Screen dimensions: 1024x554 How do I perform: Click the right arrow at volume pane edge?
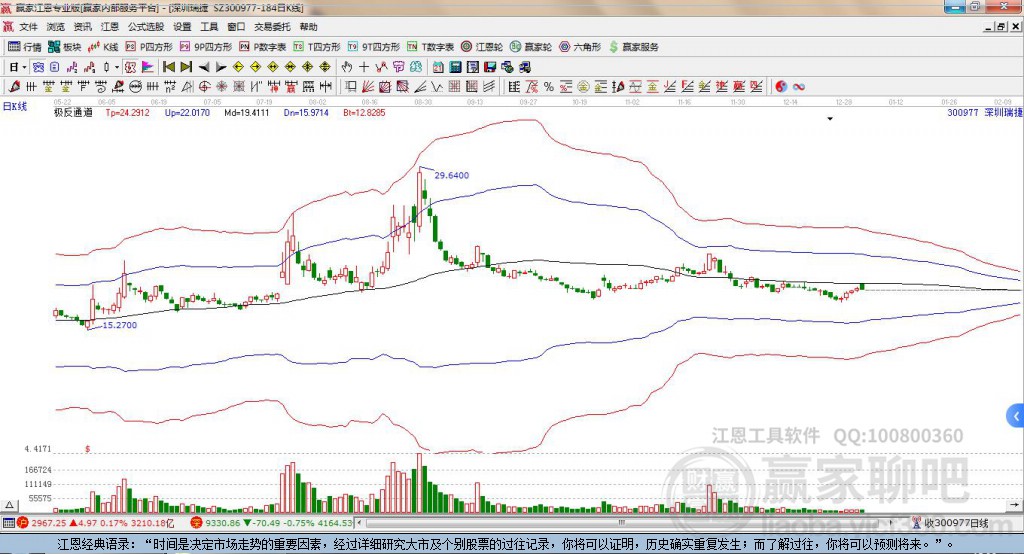pyautogui.click(x=1014, y=505)
